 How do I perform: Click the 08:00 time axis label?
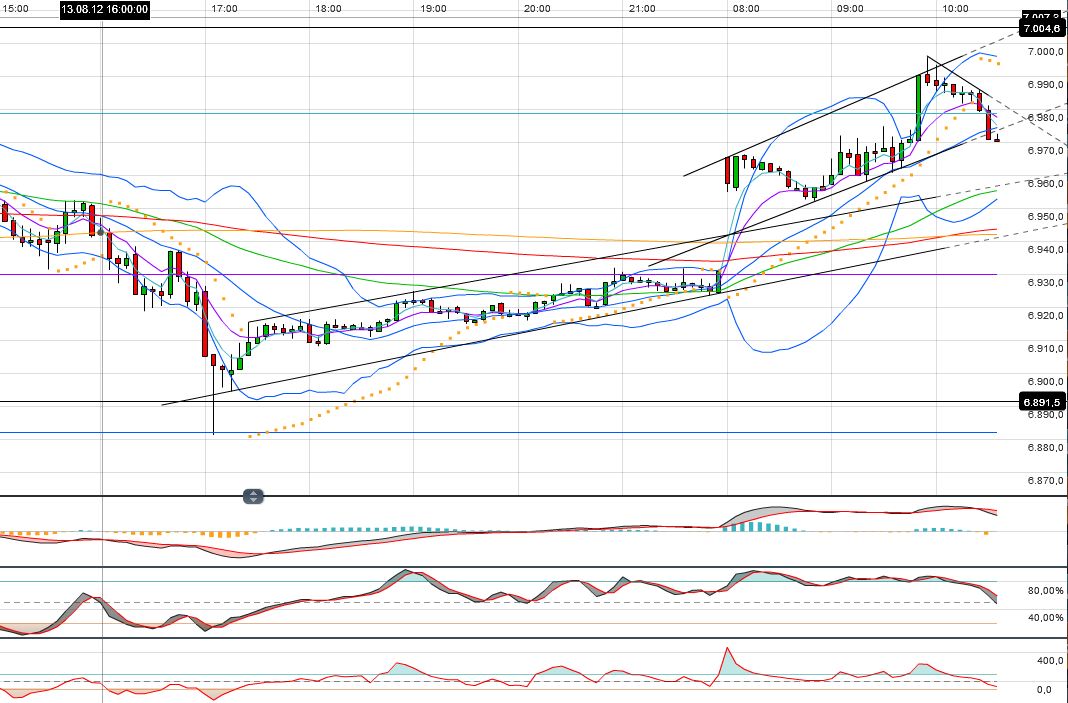[746, 9]
